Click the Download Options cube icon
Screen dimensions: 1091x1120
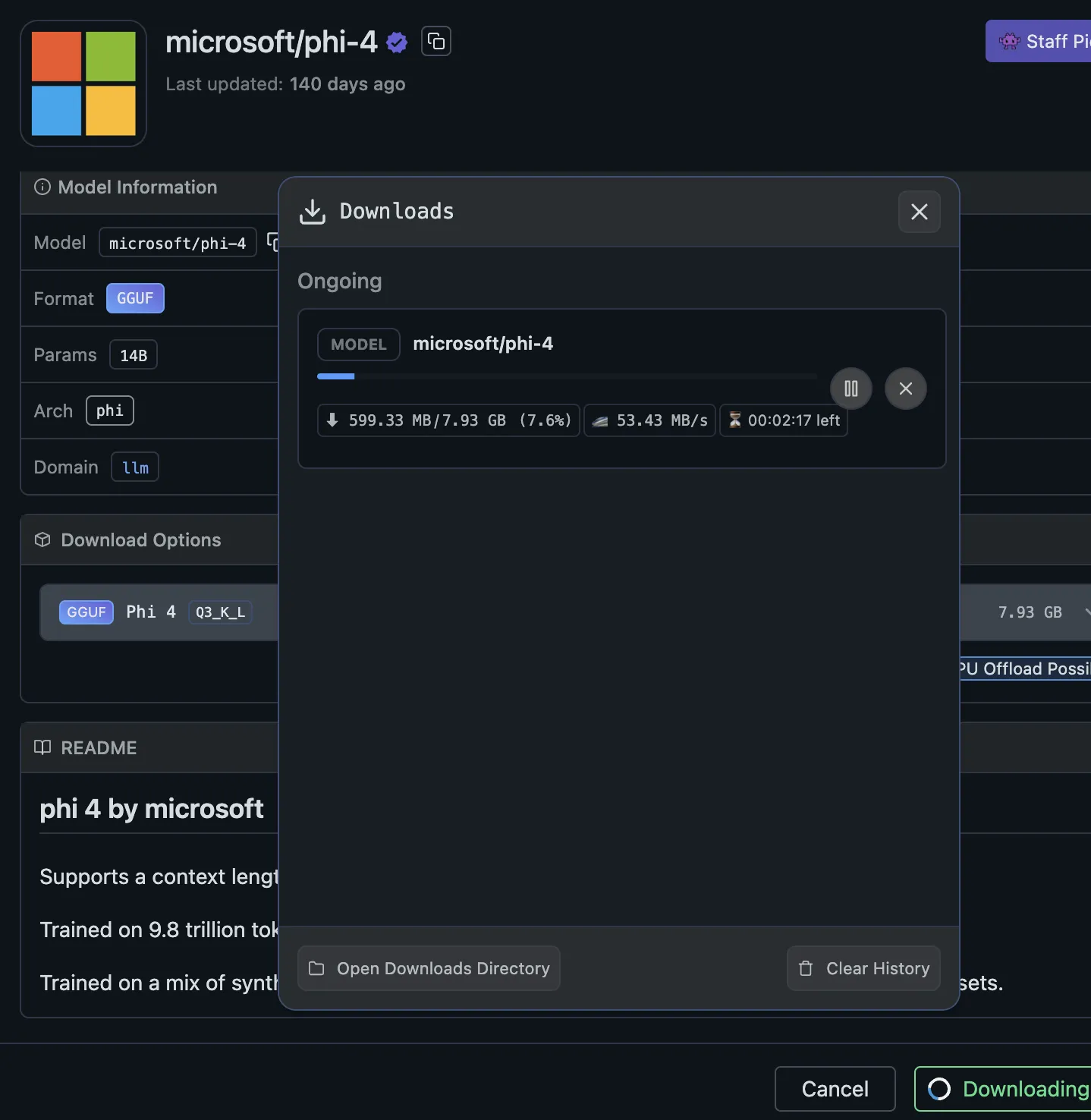pyautogui.click(x=42, y=540)
